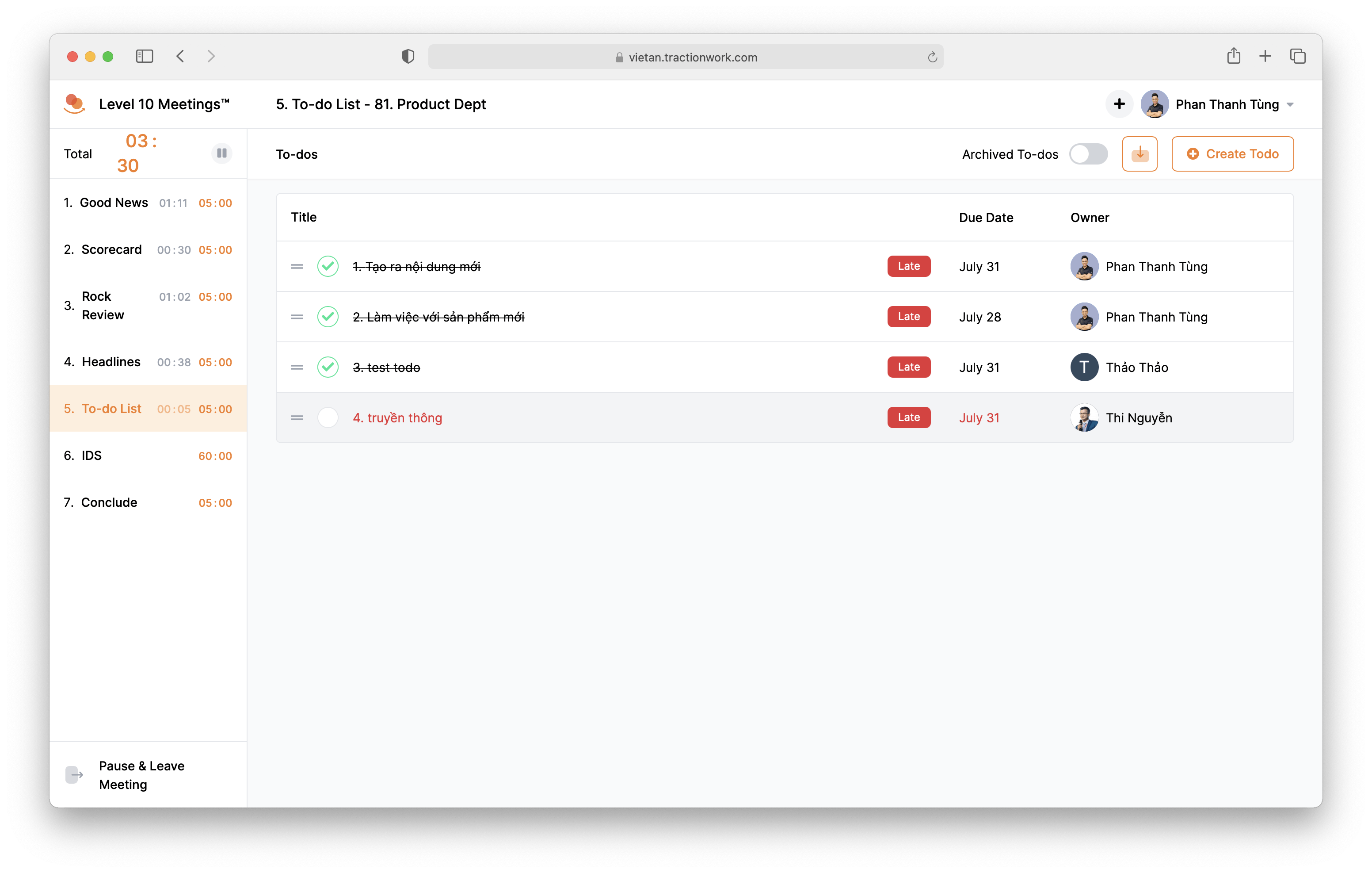Click the plus icon beside user avatar

(1119, 104)
